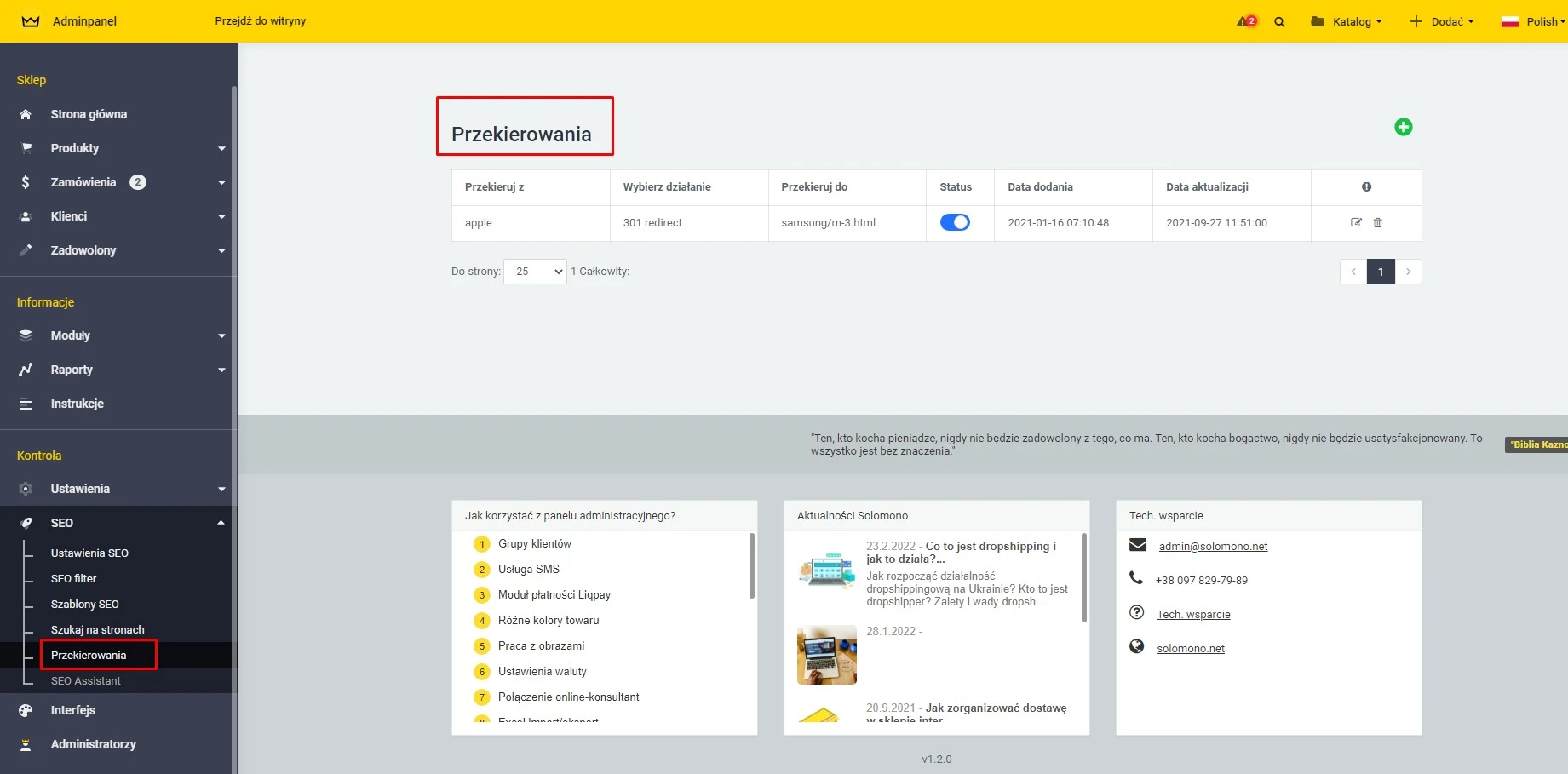Open the store via Przejdź do witryny link

(x=261, y=21)
